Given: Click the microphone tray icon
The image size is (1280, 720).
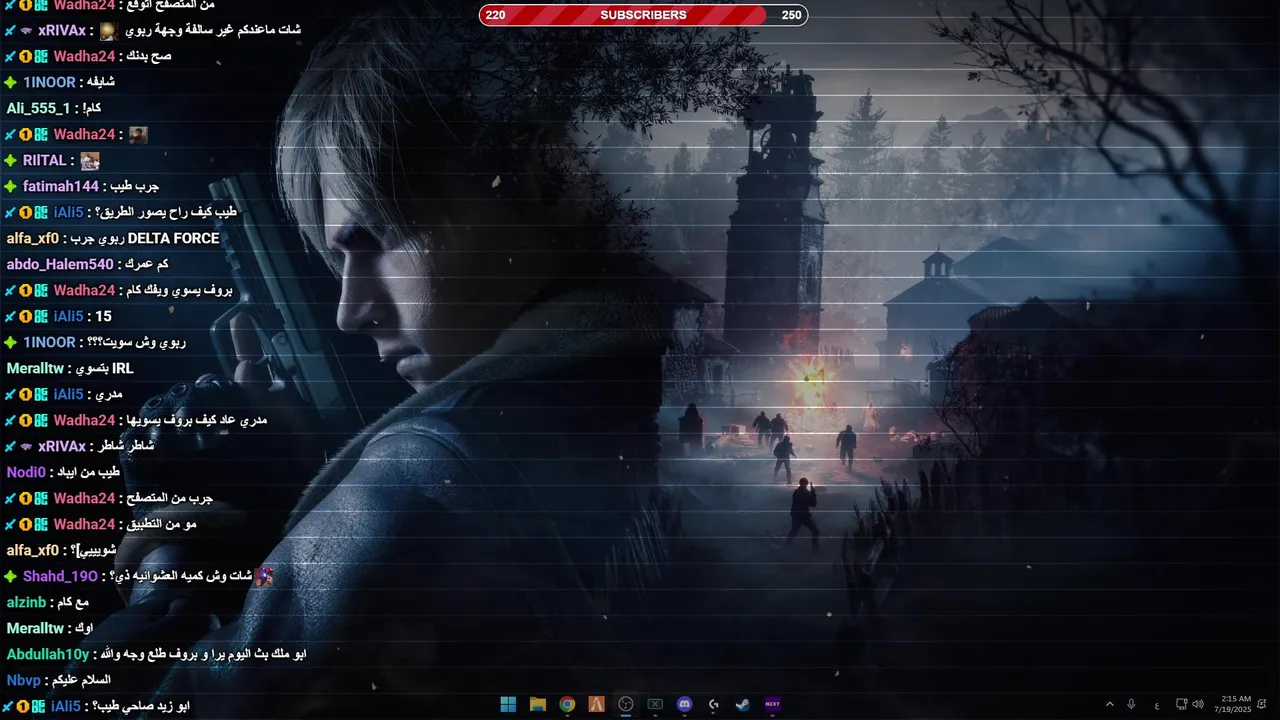Looking at the screenshot, I should pyautogui.click(x=1131, y=705).
